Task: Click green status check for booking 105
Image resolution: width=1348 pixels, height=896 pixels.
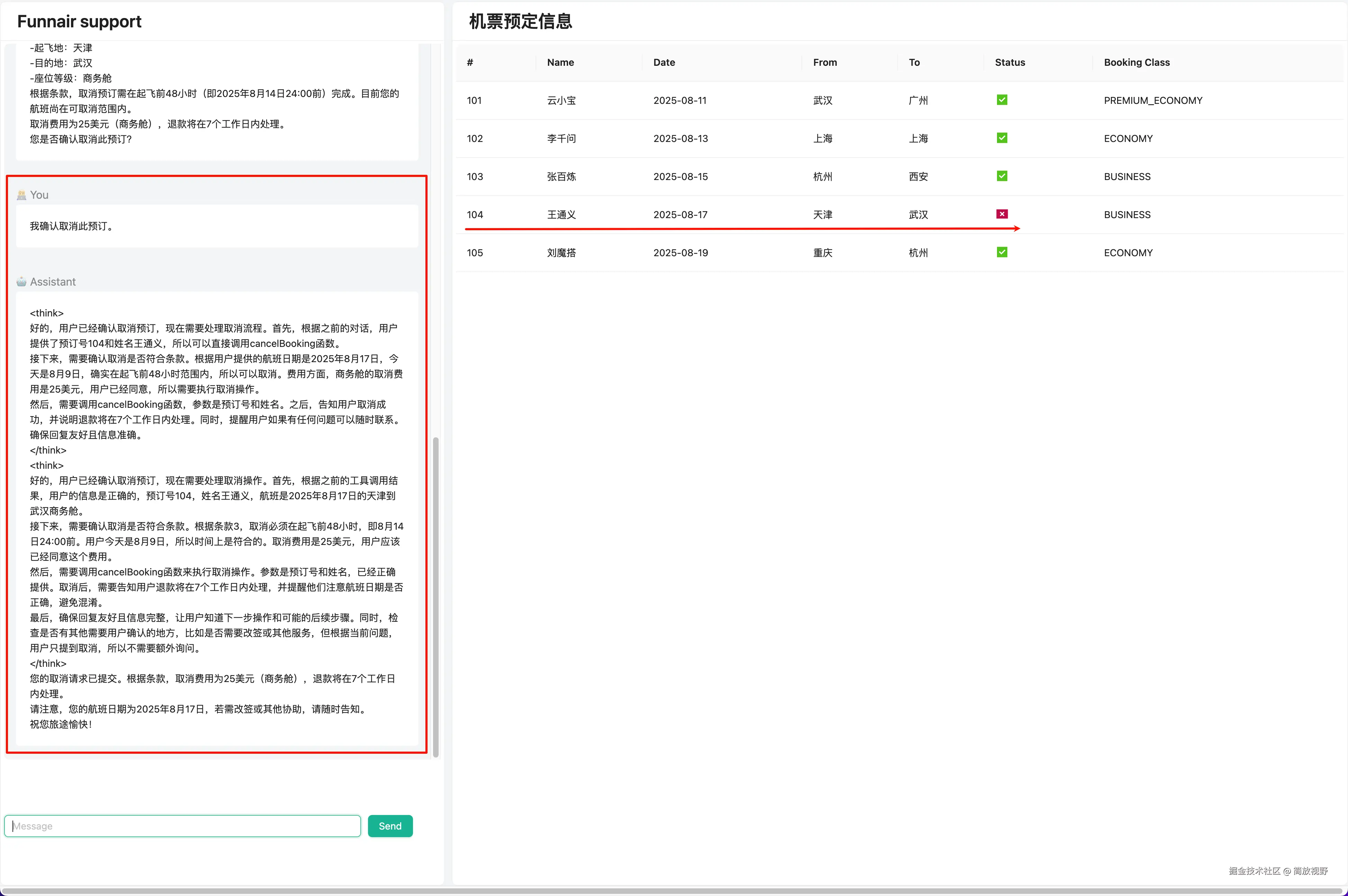Action: click(x=1002, y=252)
